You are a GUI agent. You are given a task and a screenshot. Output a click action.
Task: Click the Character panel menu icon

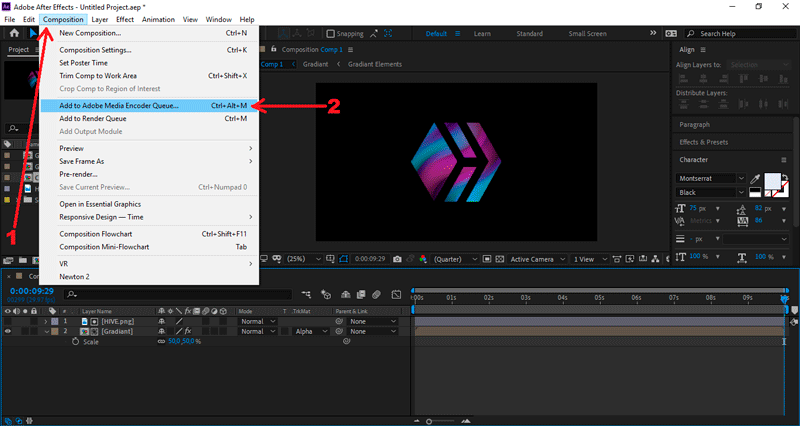[784, 160]
